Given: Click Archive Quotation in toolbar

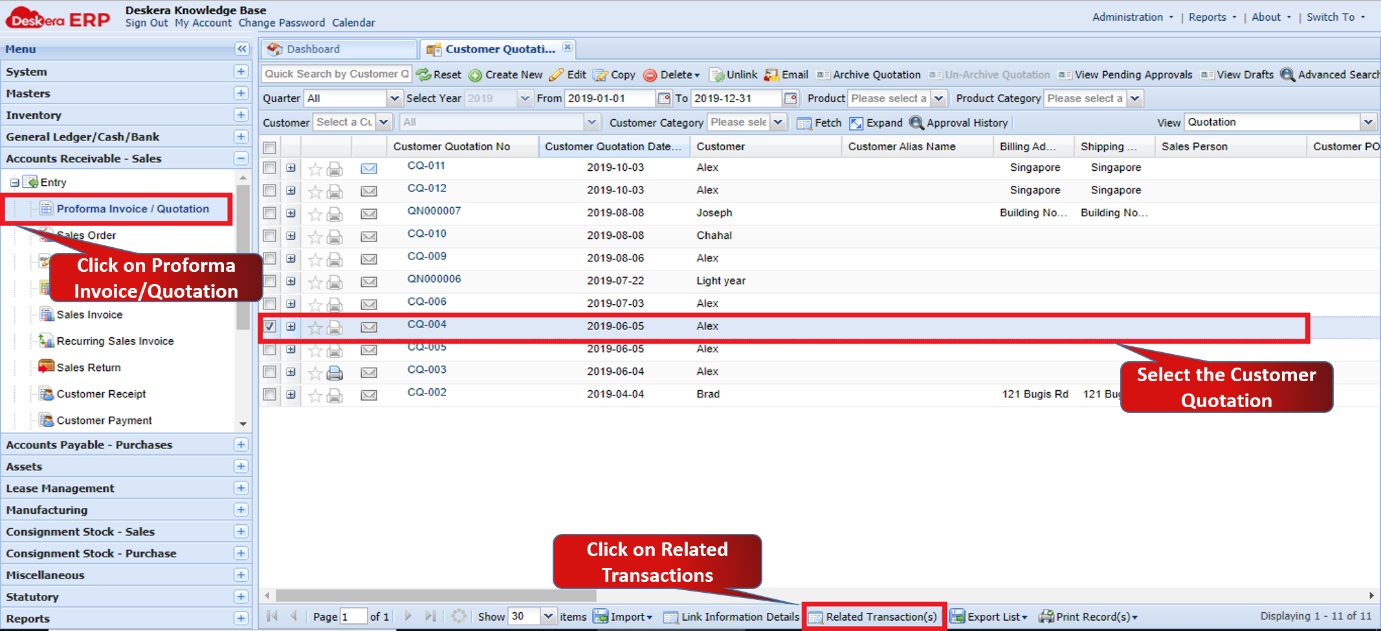Looking at the screenshot, I should click(x=868, y=75).
